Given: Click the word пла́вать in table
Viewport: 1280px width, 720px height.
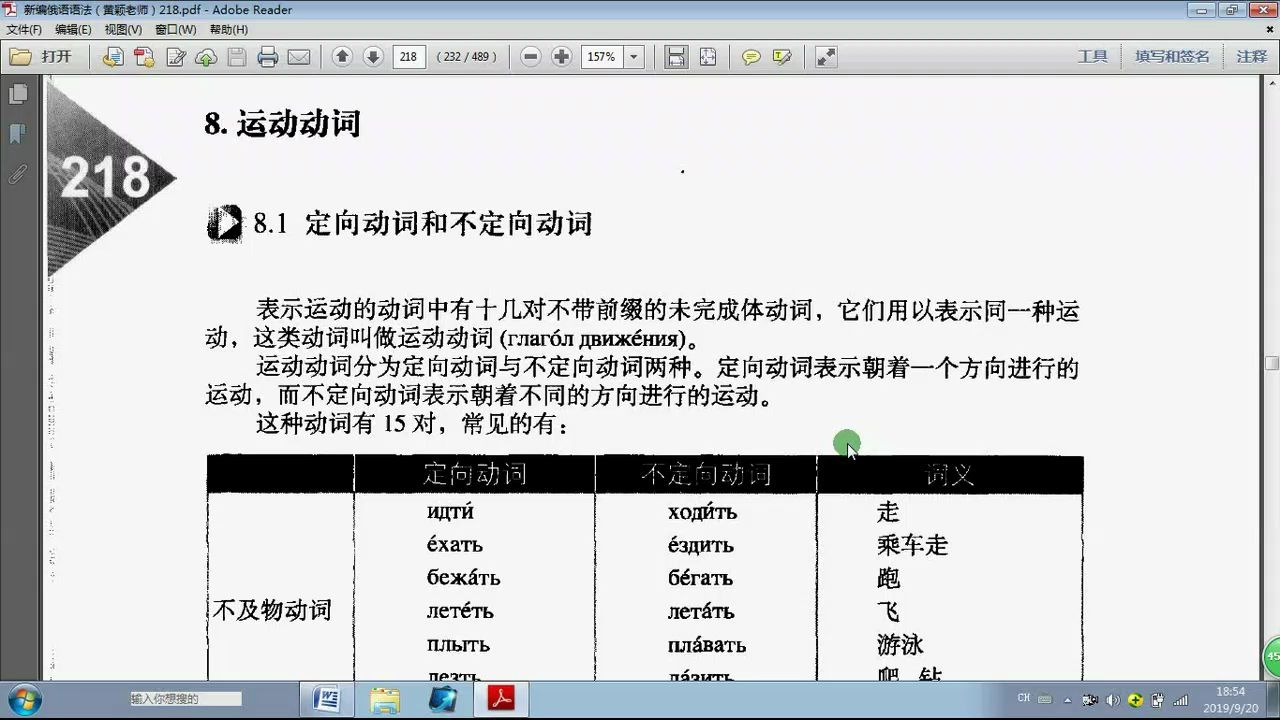Looking at the screenshot, I should (x=707, y=645).
